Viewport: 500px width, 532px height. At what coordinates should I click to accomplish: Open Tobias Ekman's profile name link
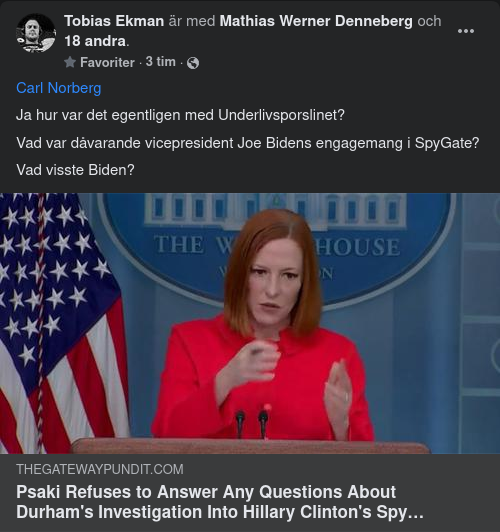[114, 21]
